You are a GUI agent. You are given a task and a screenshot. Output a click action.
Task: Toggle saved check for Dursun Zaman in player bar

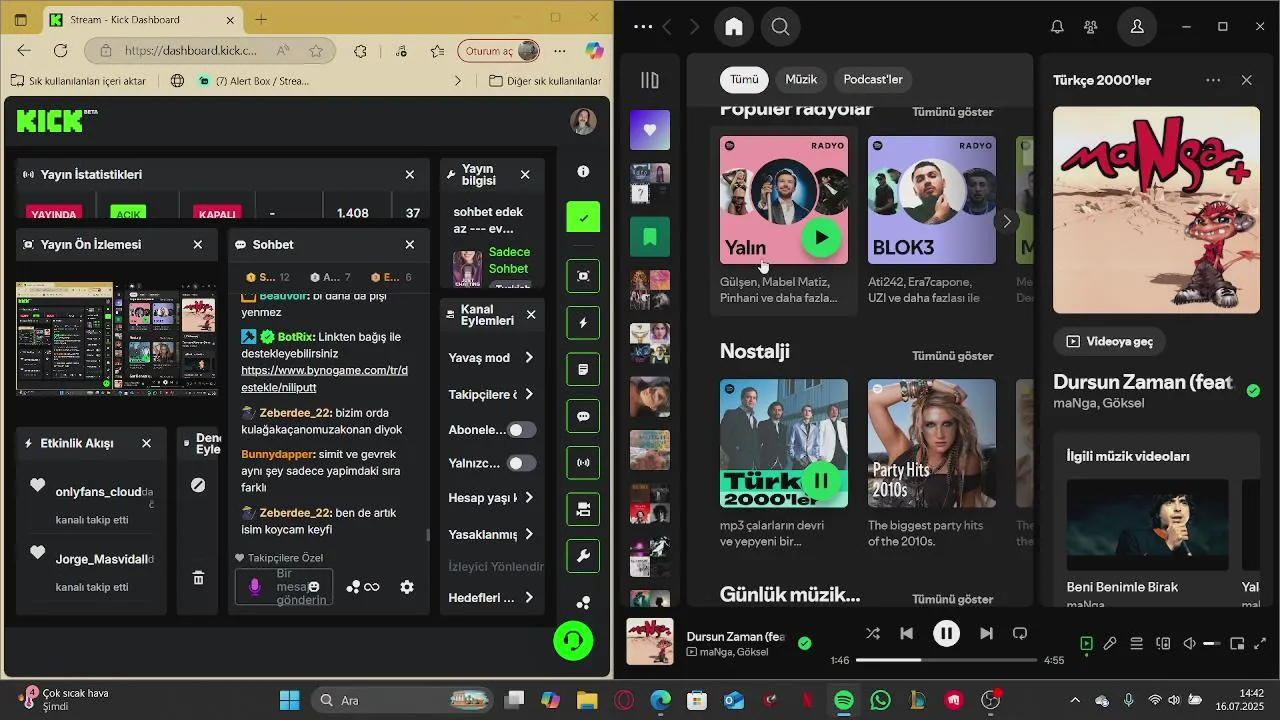point(805,644)
